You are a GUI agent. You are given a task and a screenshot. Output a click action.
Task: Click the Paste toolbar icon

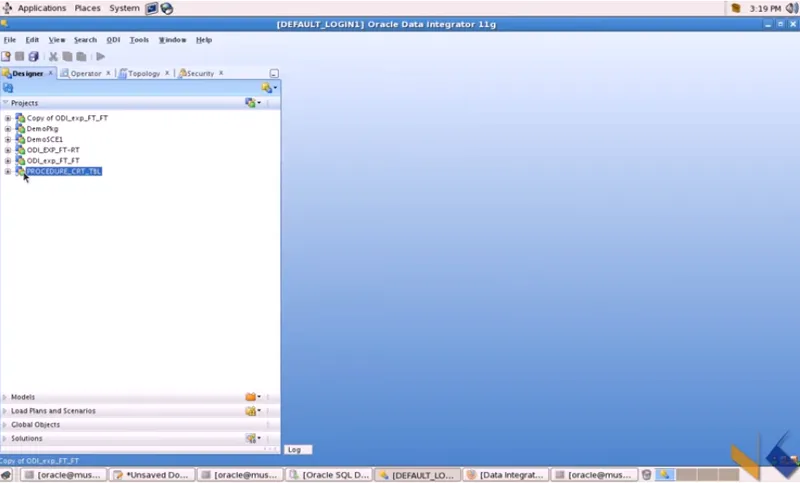coord(81,57)
